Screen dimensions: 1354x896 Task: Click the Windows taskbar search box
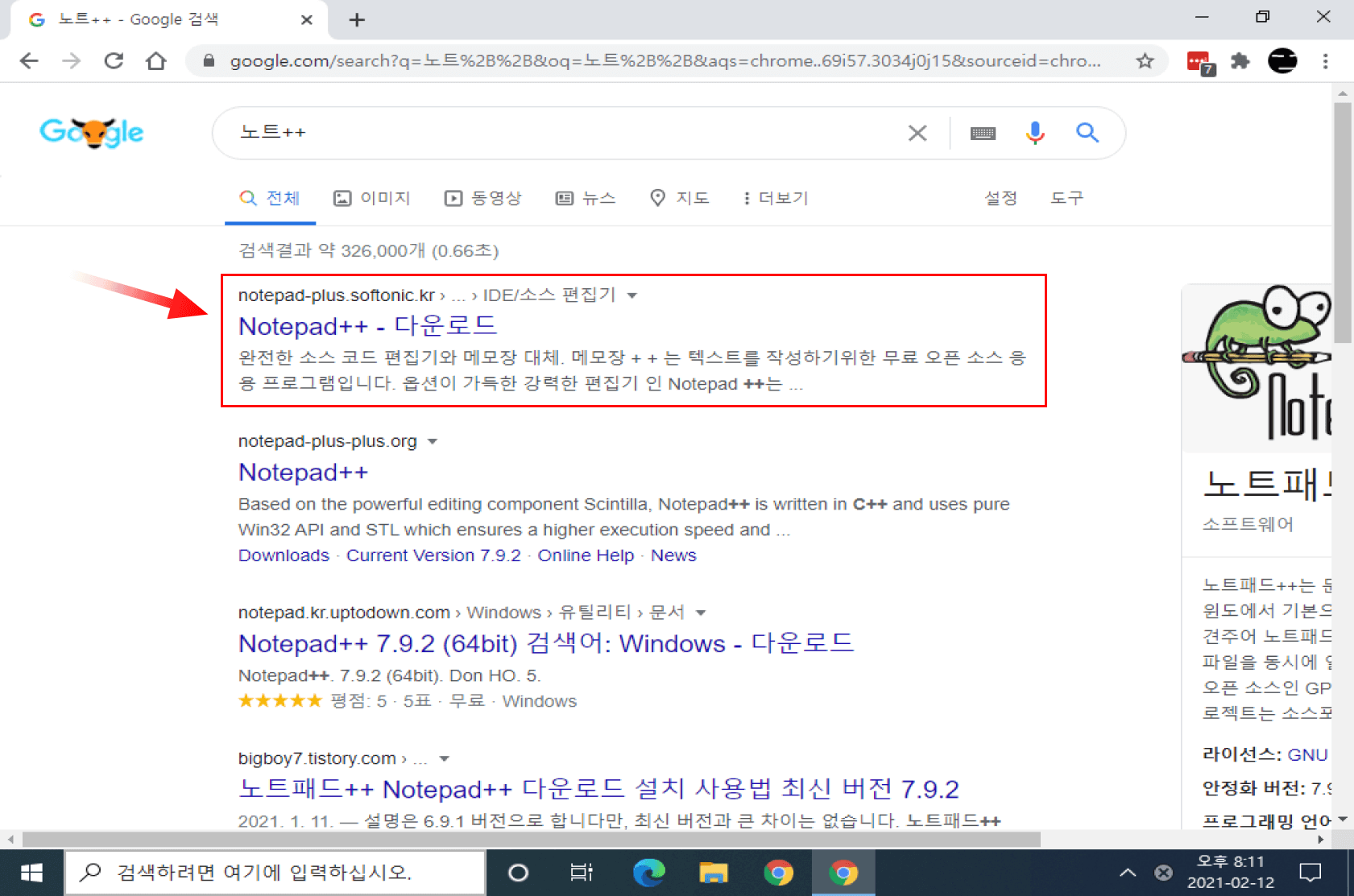coord(275,873)
